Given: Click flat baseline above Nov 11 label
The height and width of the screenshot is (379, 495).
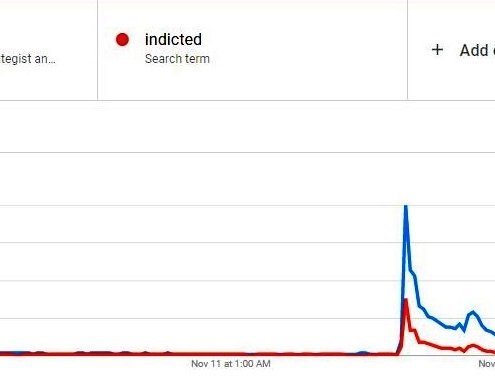Looking at the screenshot, I should click(231, 354).
